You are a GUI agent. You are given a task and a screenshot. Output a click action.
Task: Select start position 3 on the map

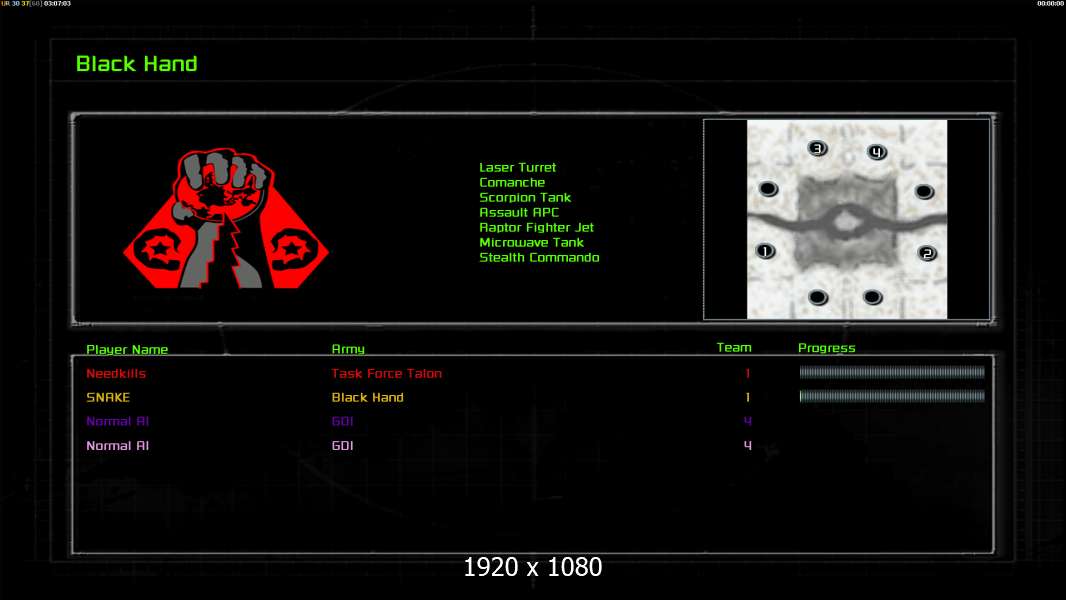click(818, 148)
